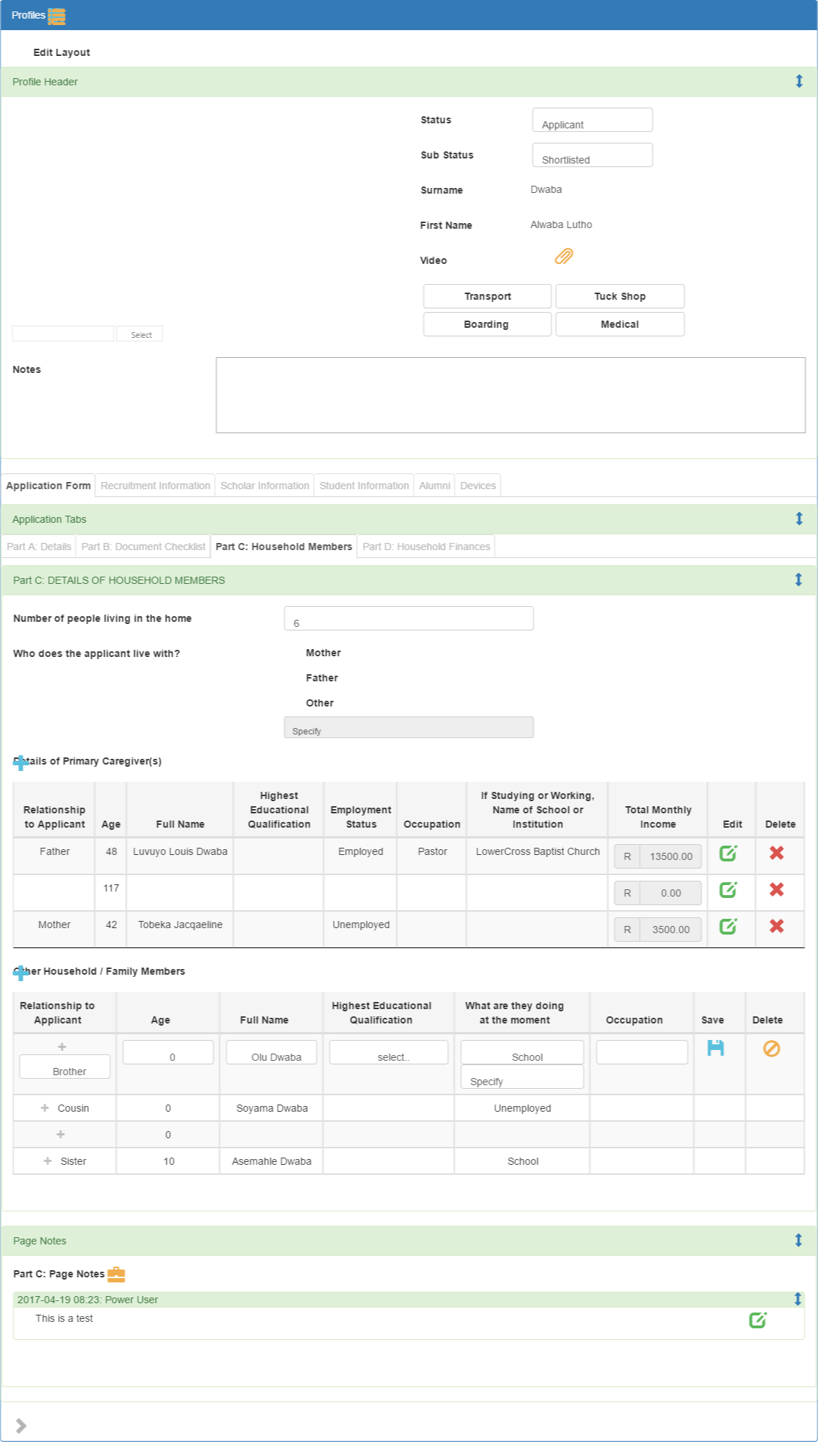
Task: Expand the Sister row plus icon
Action: (x=47, y=1161)
